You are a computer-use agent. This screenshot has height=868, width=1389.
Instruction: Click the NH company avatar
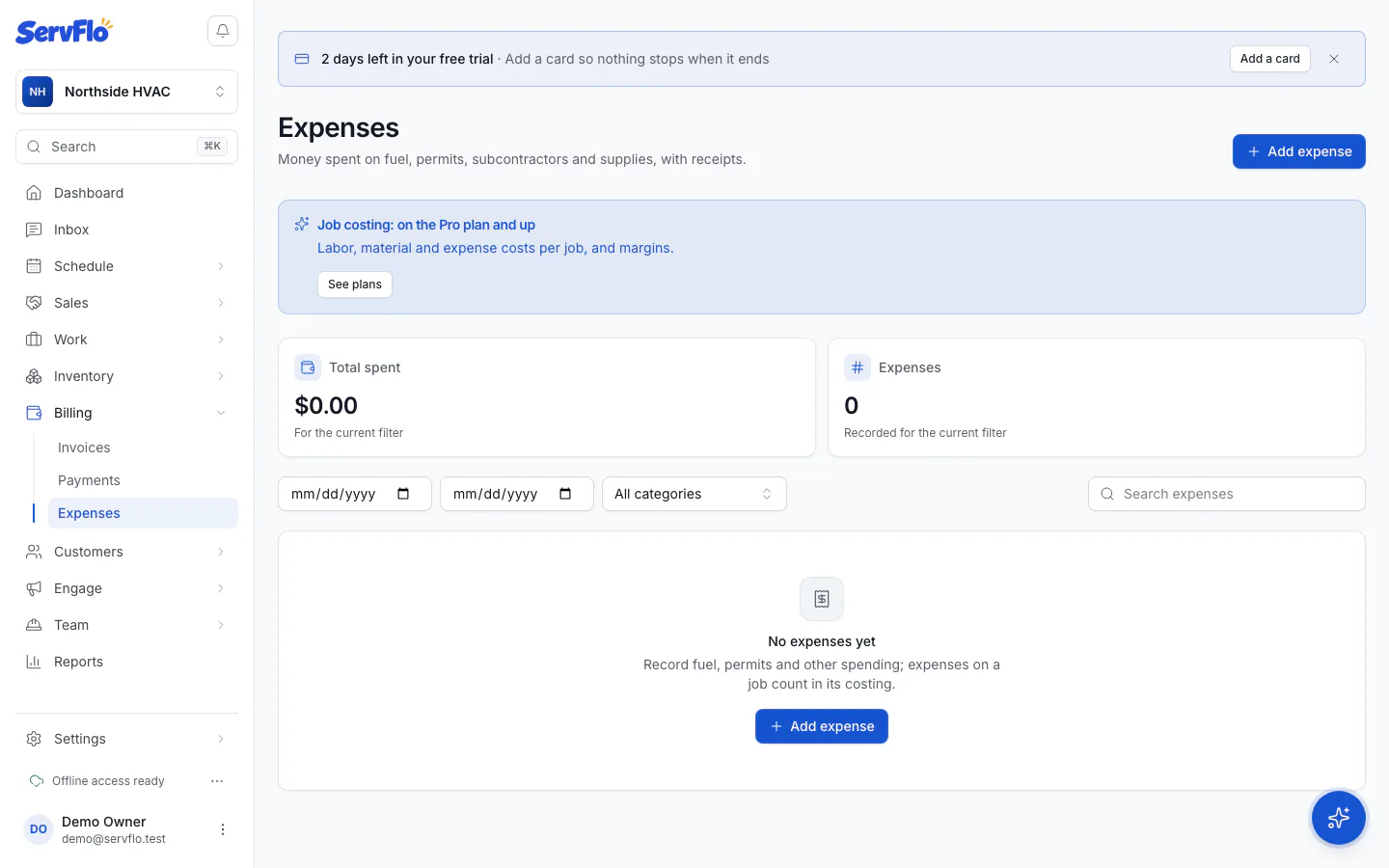coord(38,92)
